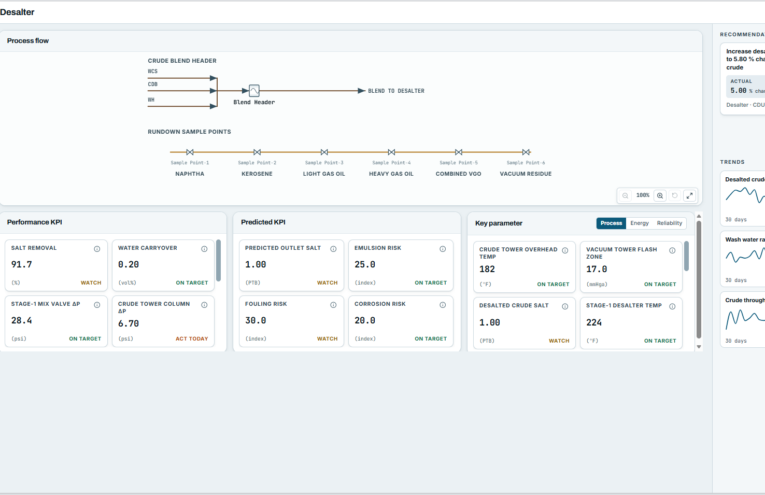The width and height of the screenshot is (765, 495).
Task: Open info for Predicted Outlet Salt
Action: point(333,249)
